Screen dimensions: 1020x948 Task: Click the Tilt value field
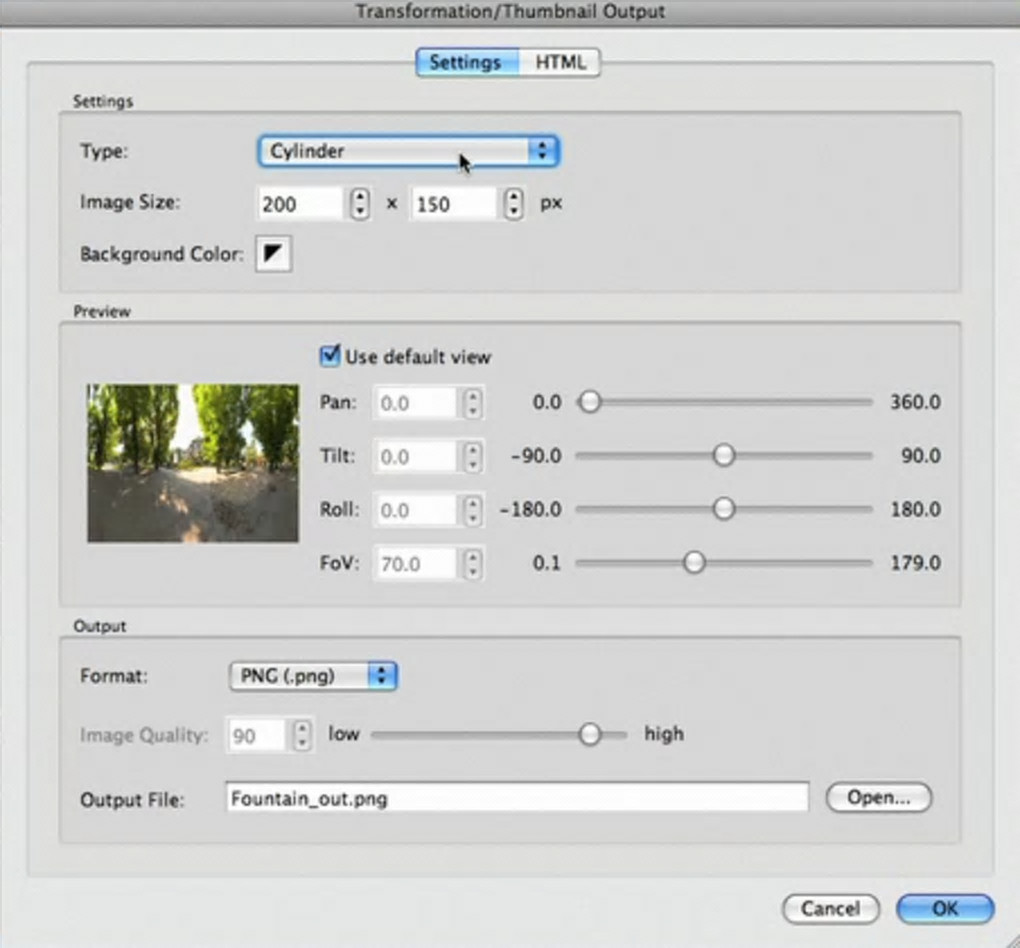(x=416, y=457)
